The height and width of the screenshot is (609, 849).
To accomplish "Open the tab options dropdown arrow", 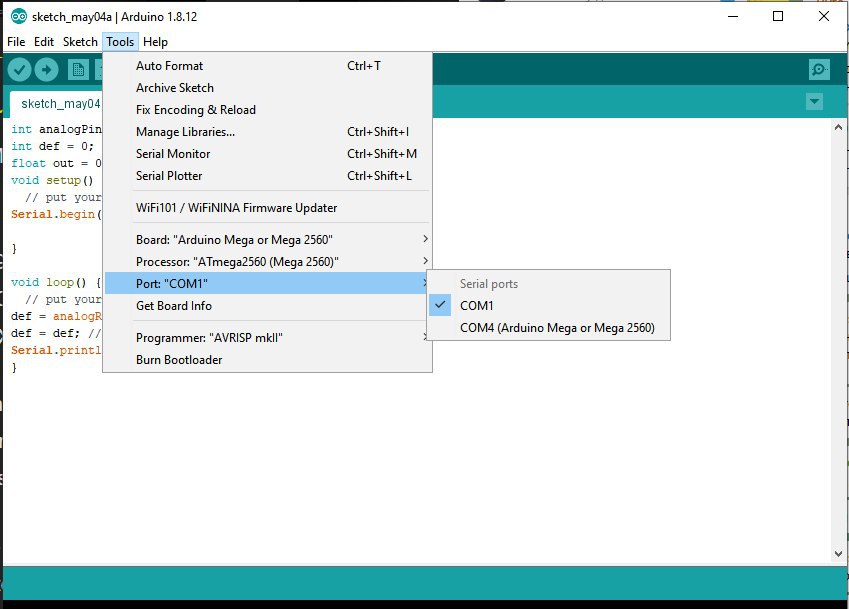I will click(814, 101).
